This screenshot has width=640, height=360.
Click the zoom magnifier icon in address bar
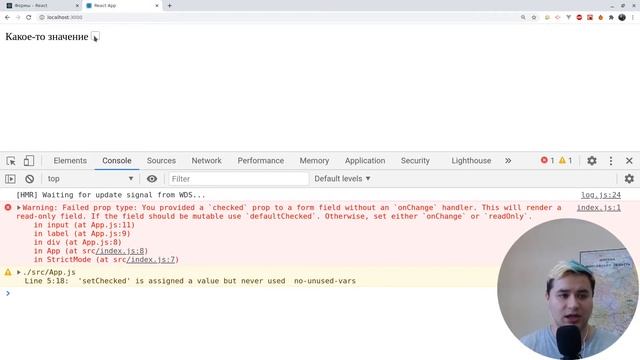[x=523, y=18]
